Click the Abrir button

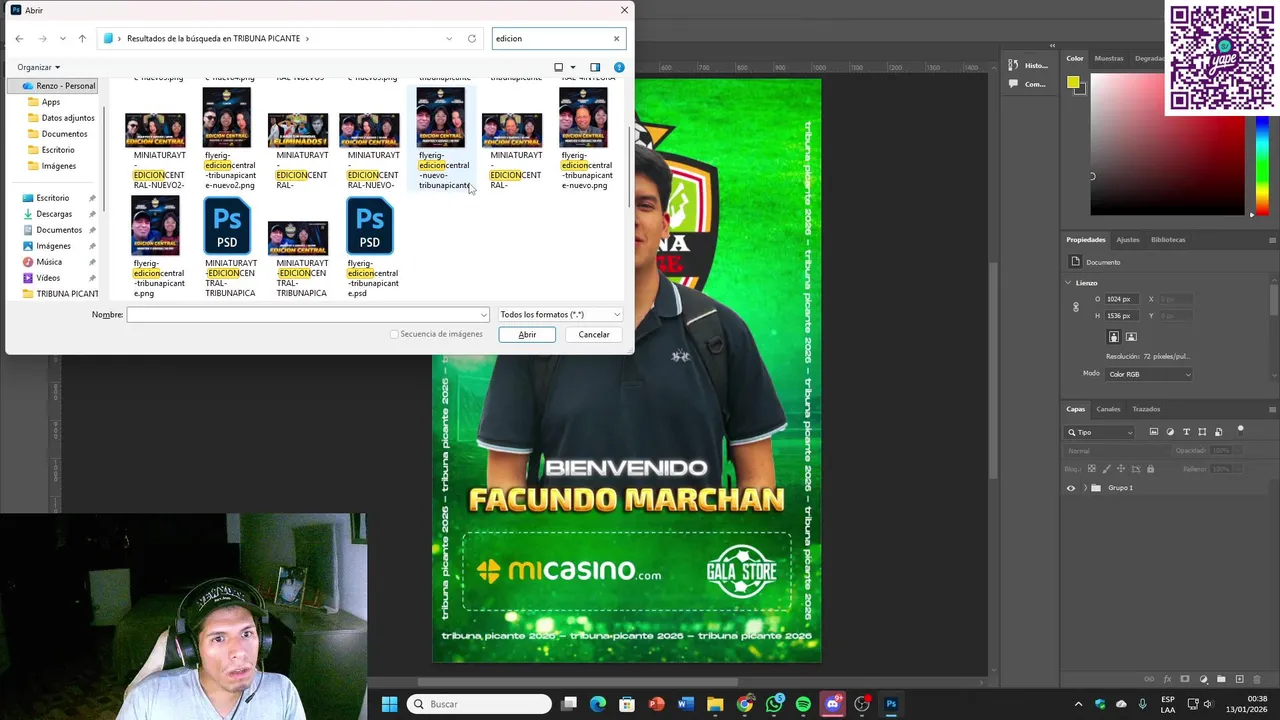527,334
